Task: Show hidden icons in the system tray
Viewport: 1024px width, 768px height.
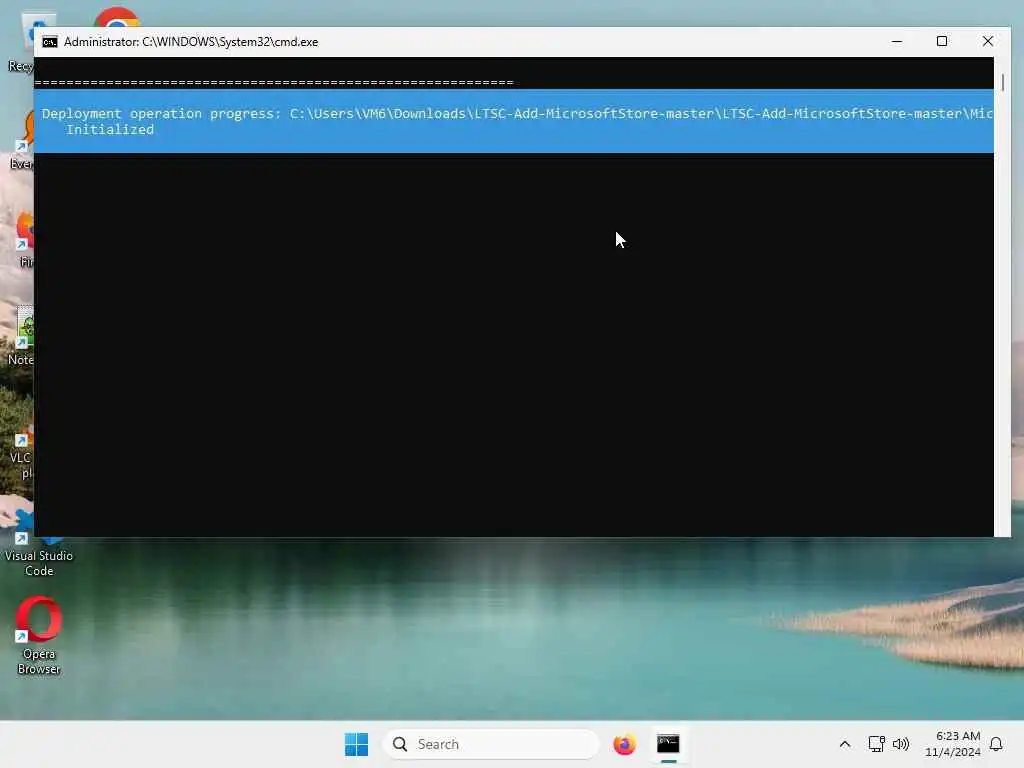Action: pos(844,744)
